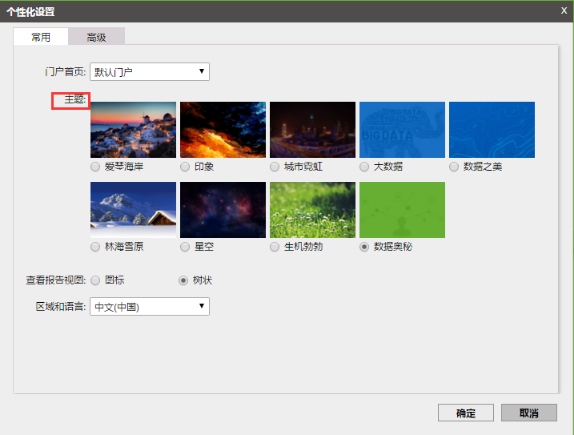Select the 爱琴海岸 theme thumbnail
The width and height of the screenshot is (574, 435).
click(133, 130)
